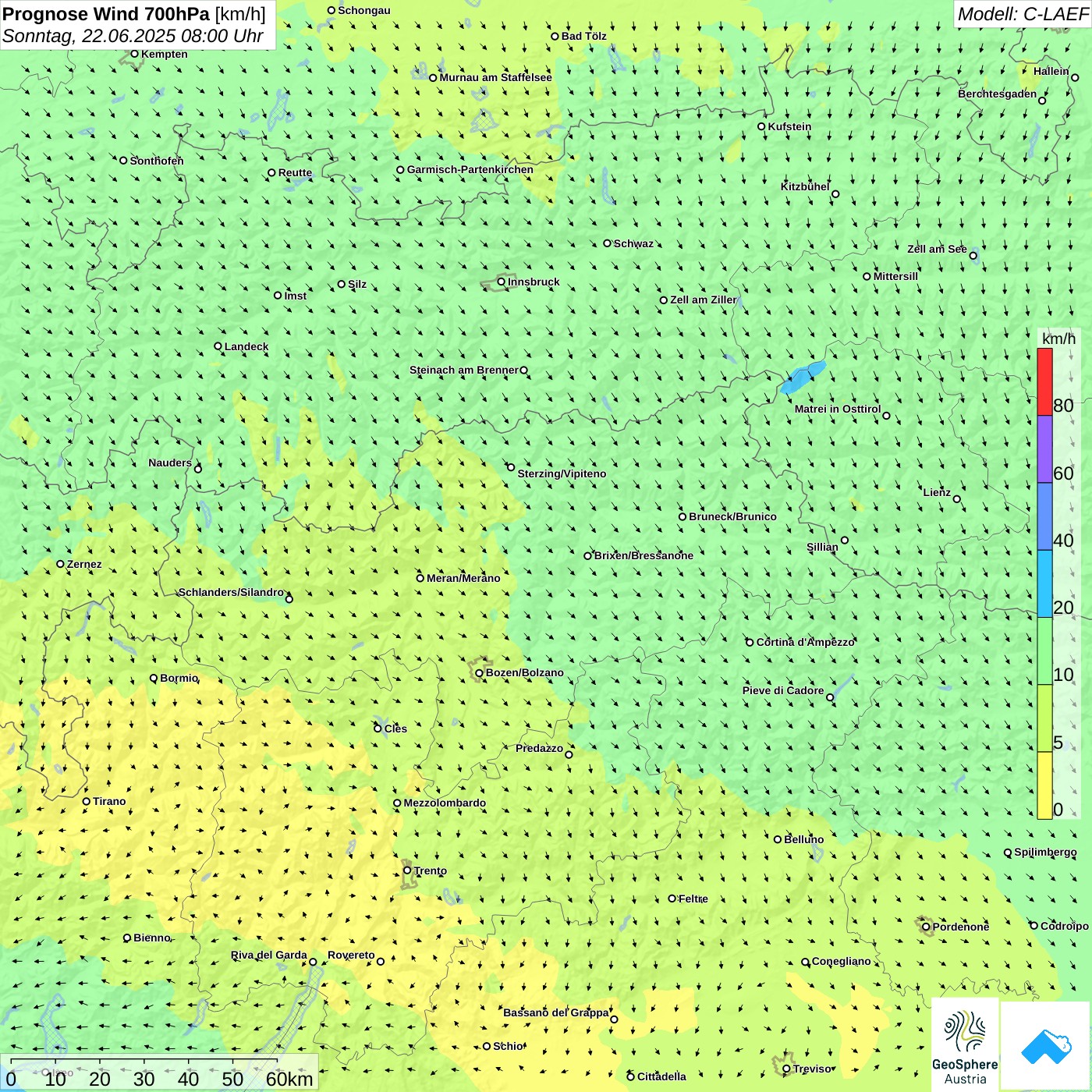The width and height of the screenshot is (1092, 1092).
Task: Click the 'Schwaz' label
Action: pos(633,243)
